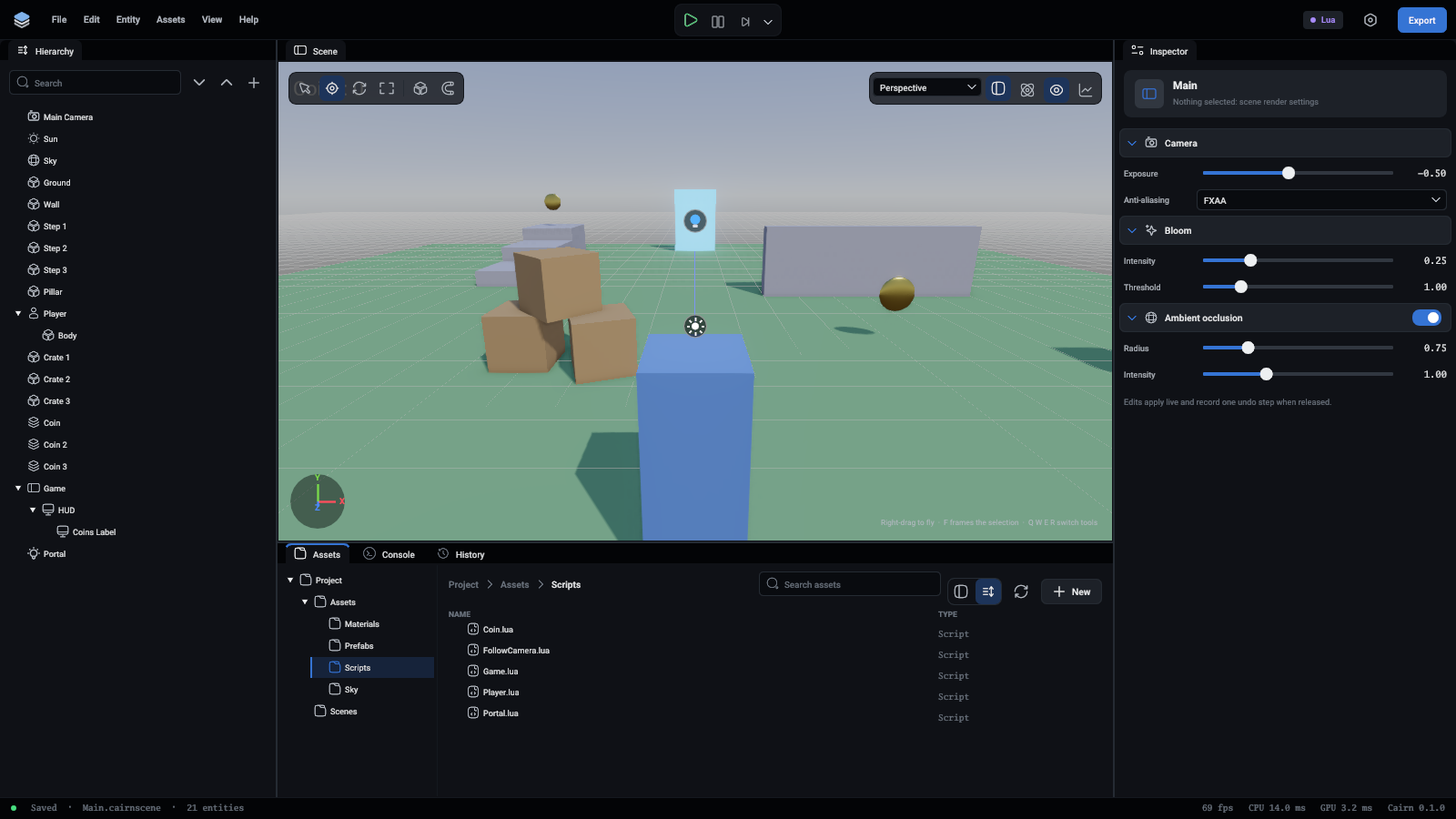Click the Hierarchy search field
Screen dimensions: 1456x819
pyautogui.click(x=96, y=83)
